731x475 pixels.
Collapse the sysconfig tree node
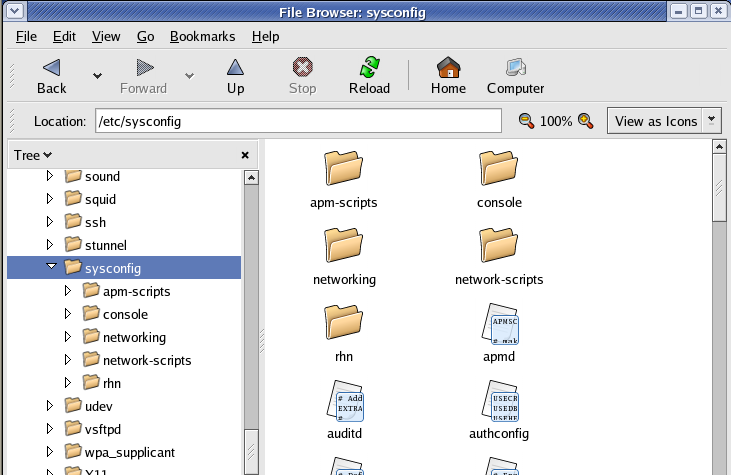51,268
